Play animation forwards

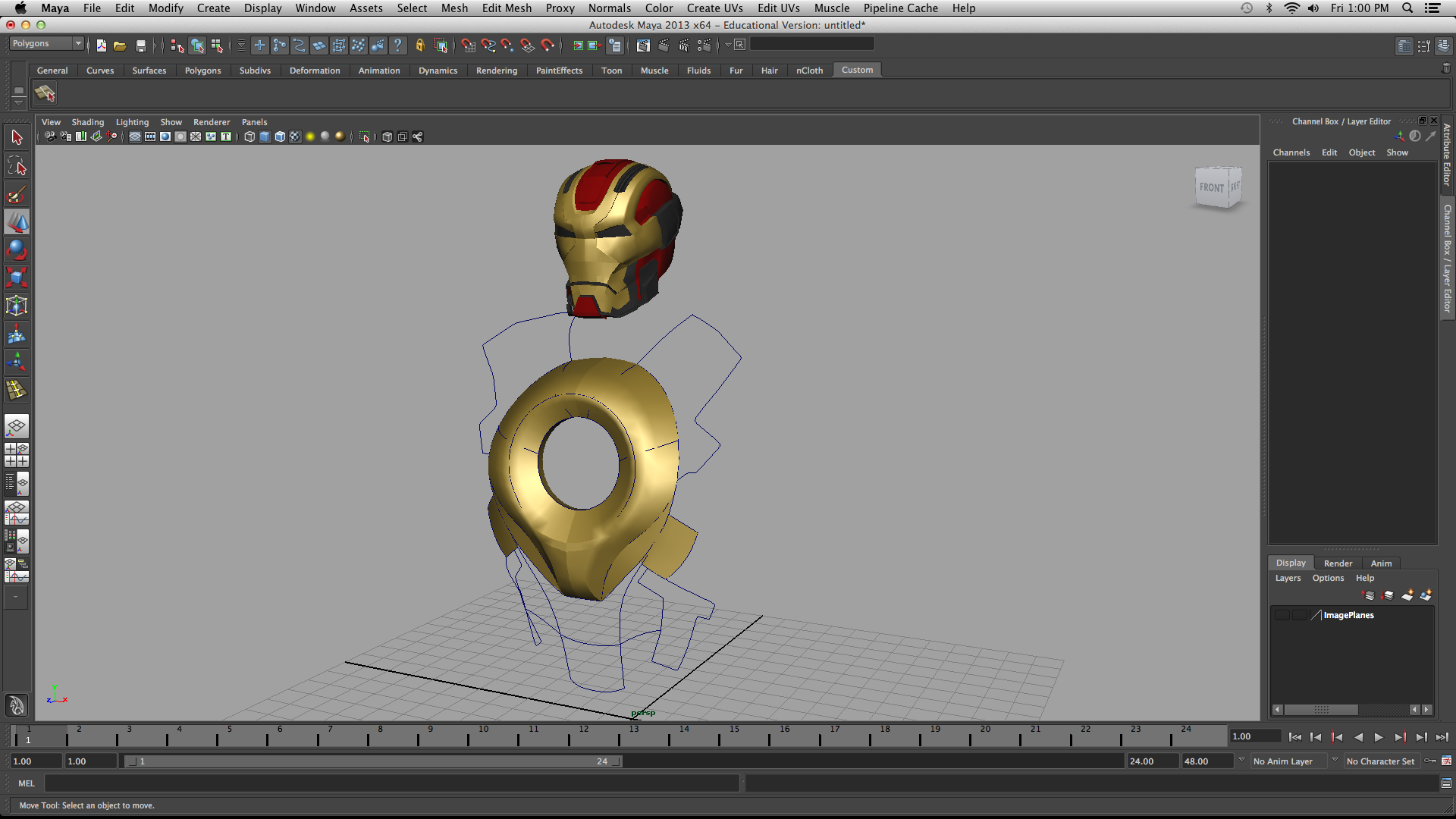[1379, 737]
